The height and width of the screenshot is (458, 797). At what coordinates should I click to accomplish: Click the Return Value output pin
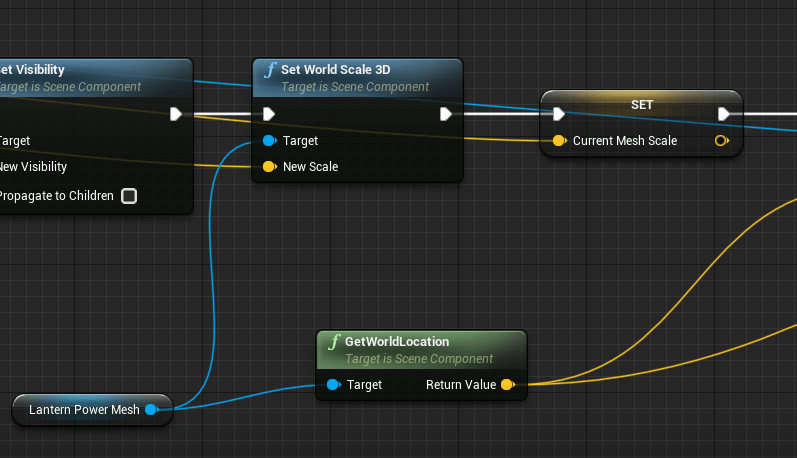point(507,385)
